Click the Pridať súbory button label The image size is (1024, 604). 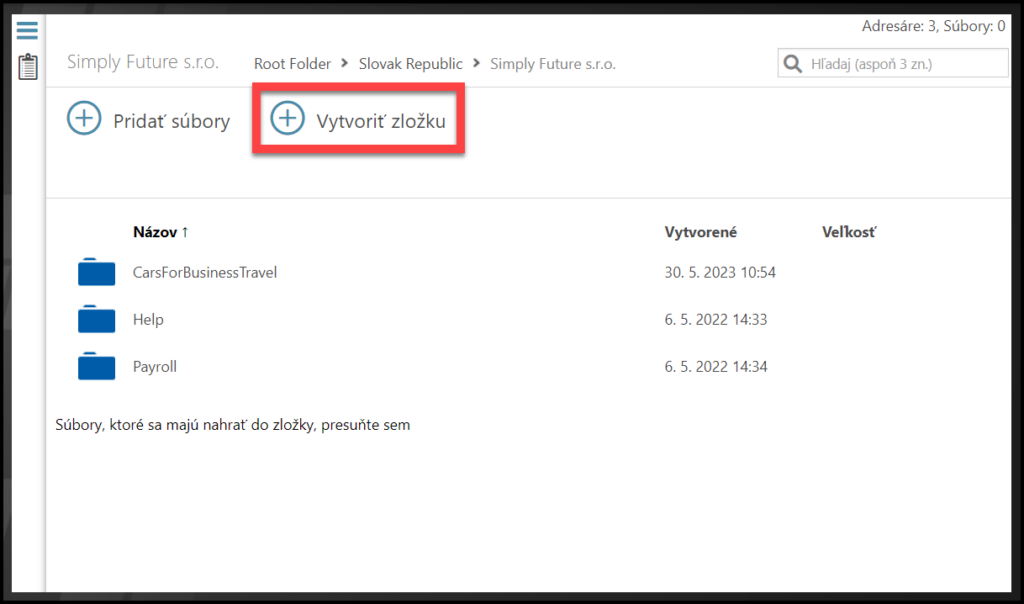point(171,121)
